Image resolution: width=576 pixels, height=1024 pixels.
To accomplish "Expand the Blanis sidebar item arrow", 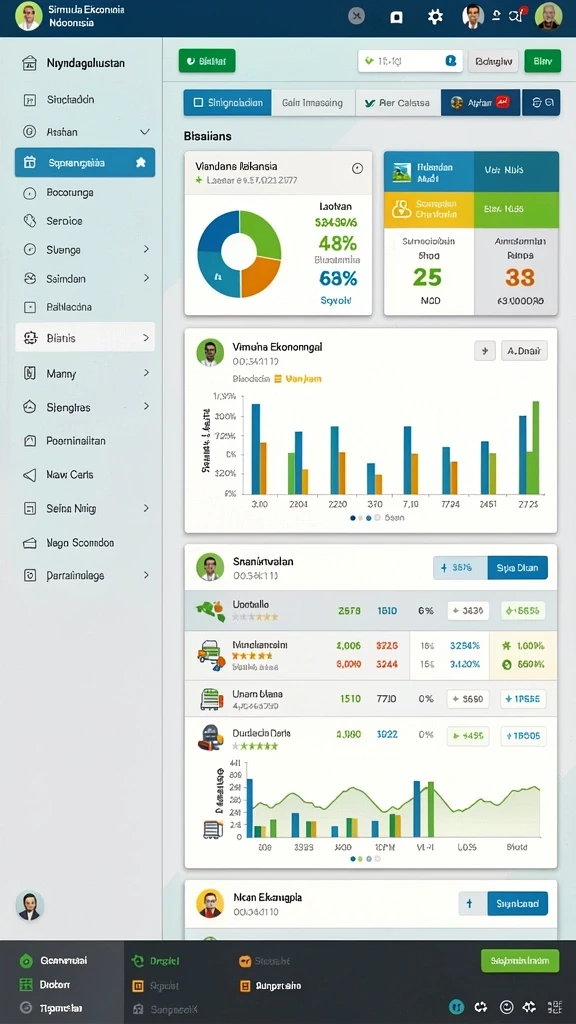I will [x=146, y=338].
